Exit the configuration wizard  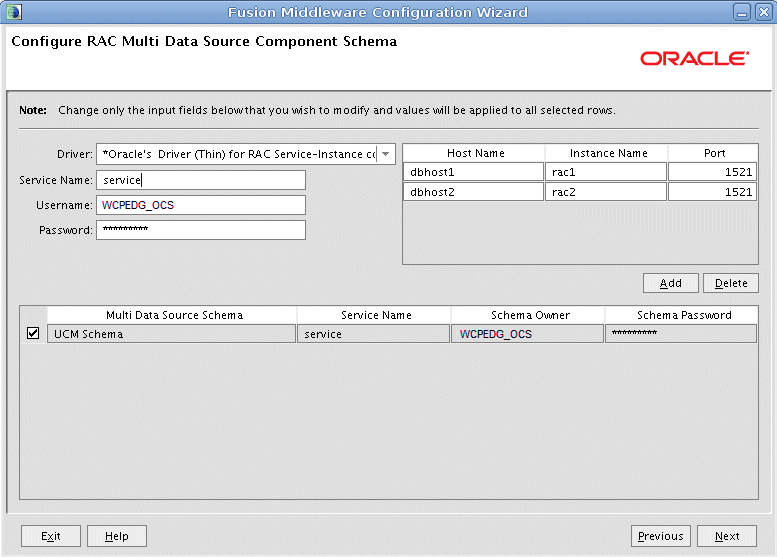pos(51,536)
